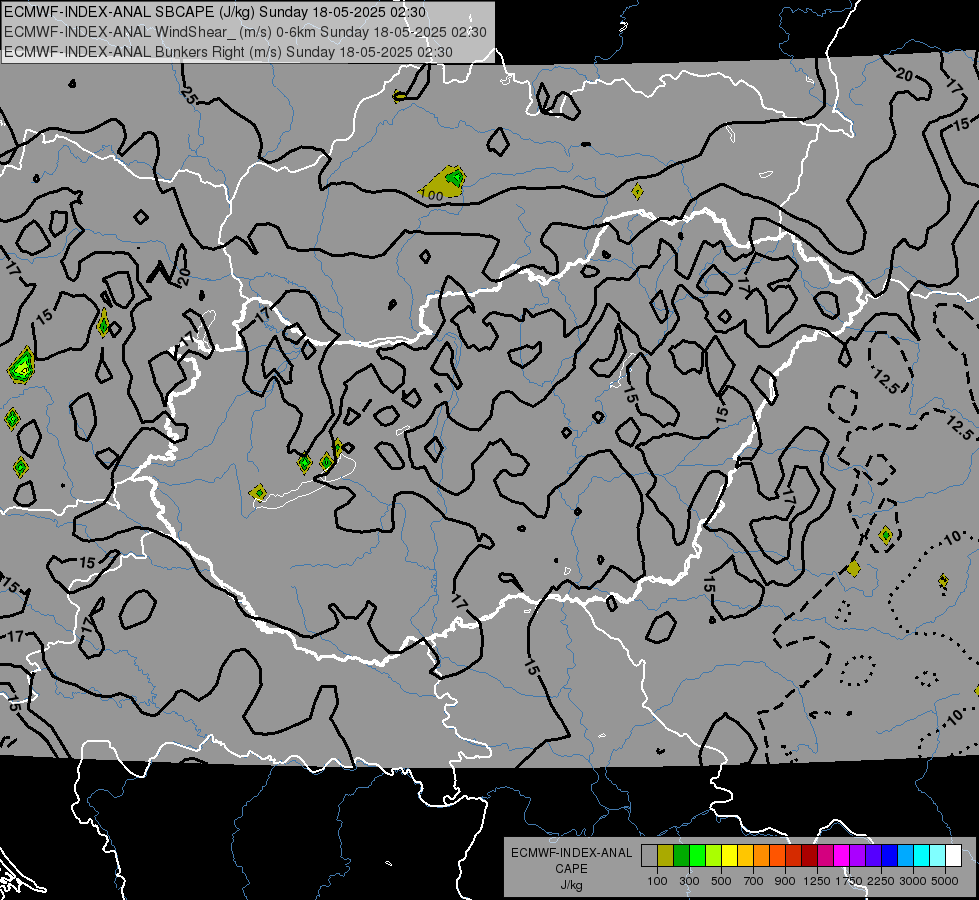Click the 25 contour label on the map
Viewport: 979px width, 900px height.
click(189, 95)
